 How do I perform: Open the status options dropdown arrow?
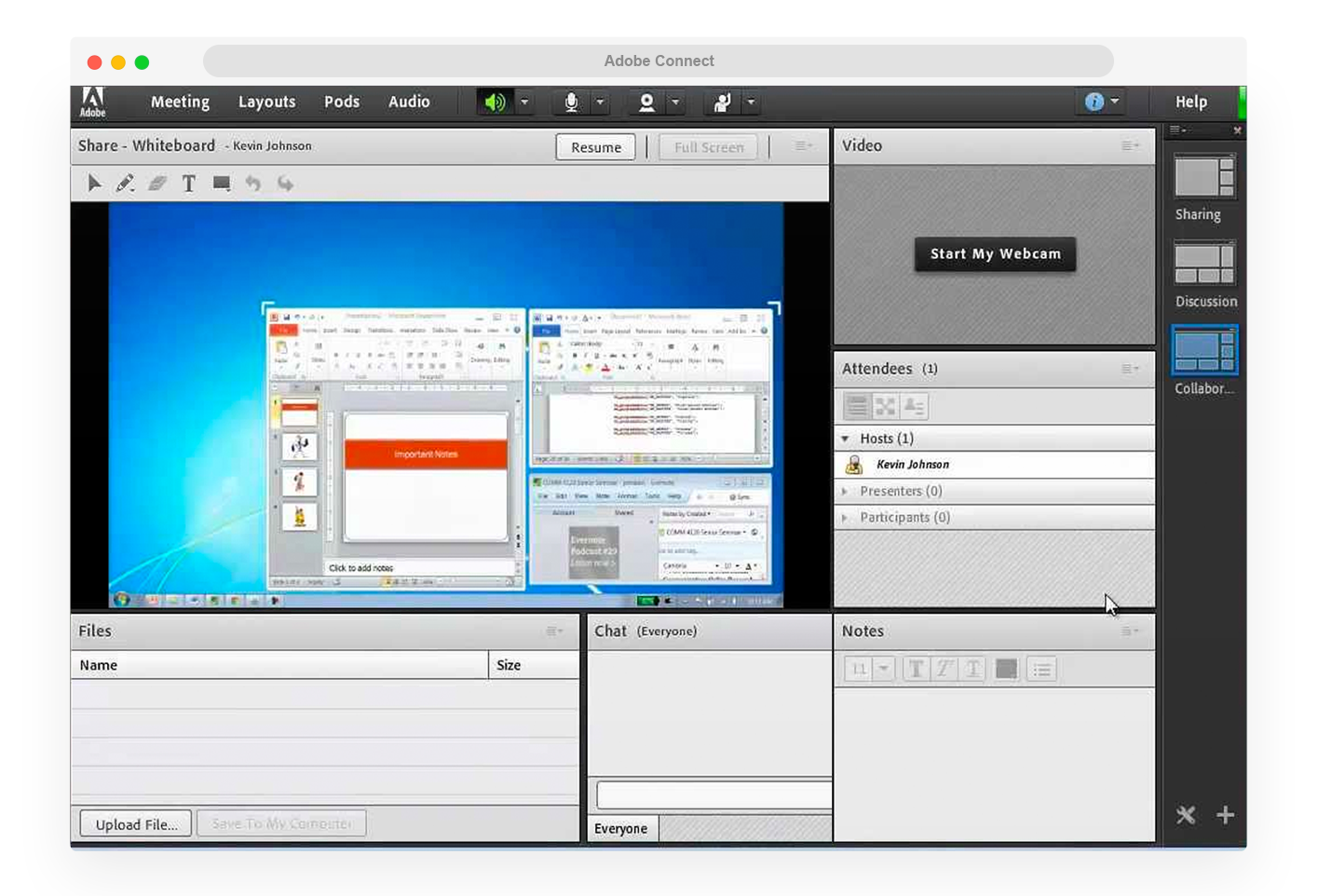751,102
